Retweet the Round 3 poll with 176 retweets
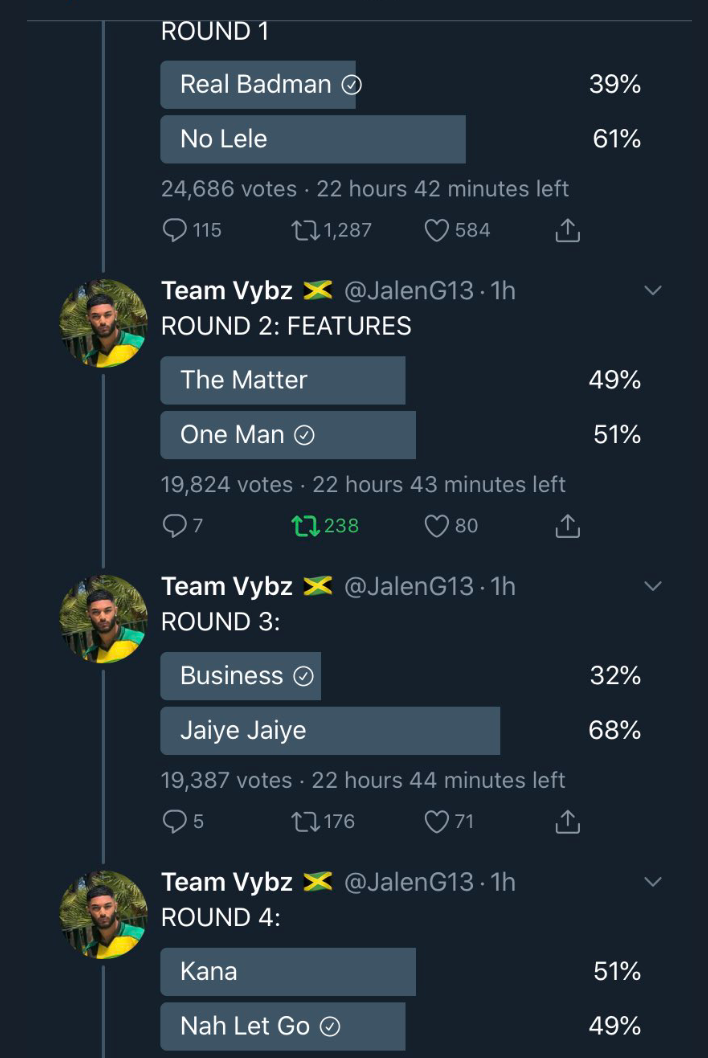Image resolution: width=708 pixels, height=1058 pixels. [x=303, y=821]
